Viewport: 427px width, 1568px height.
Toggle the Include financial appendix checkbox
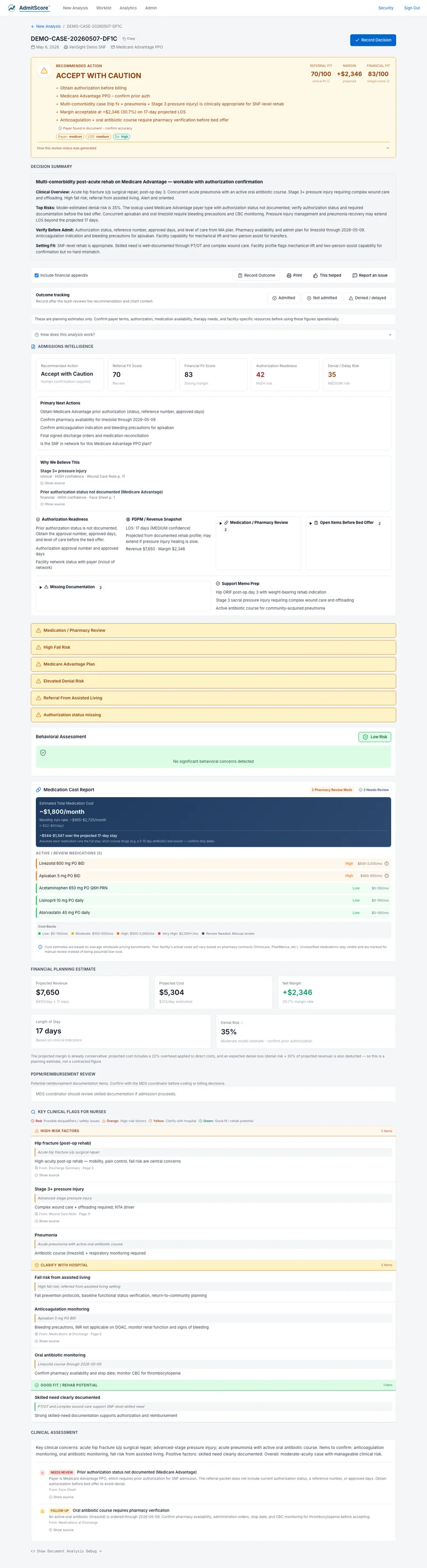[36, 275]
